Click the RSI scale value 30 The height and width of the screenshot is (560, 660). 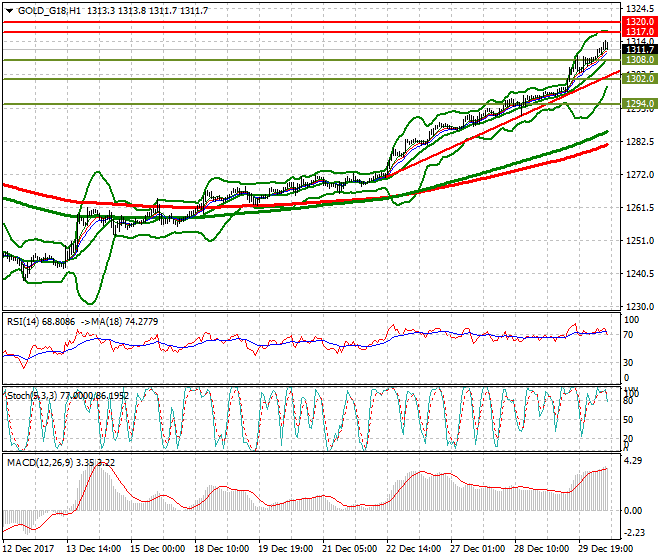[x=628, y=363]
